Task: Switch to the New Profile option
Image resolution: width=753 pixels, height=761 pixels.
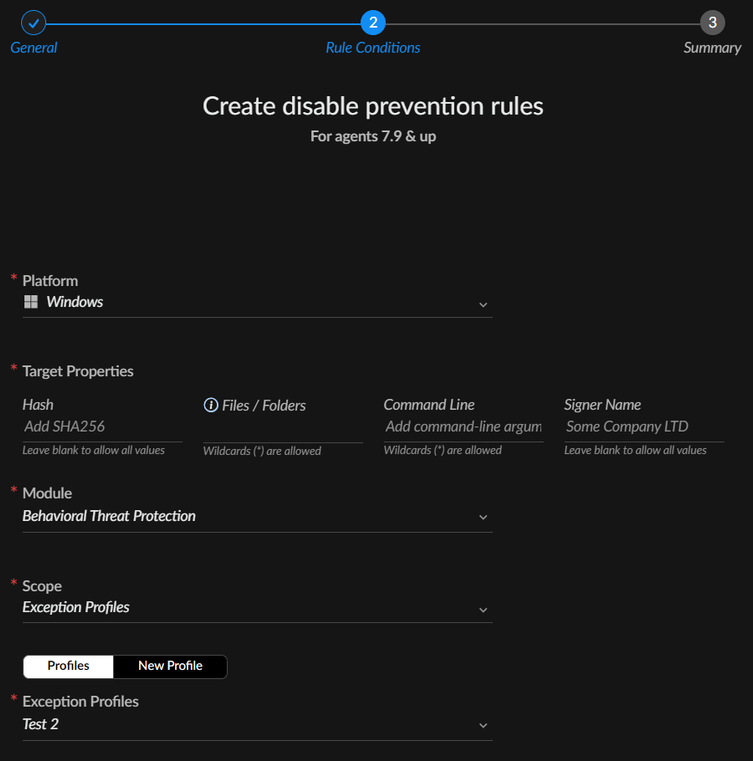Action: [x=170, y=666]
